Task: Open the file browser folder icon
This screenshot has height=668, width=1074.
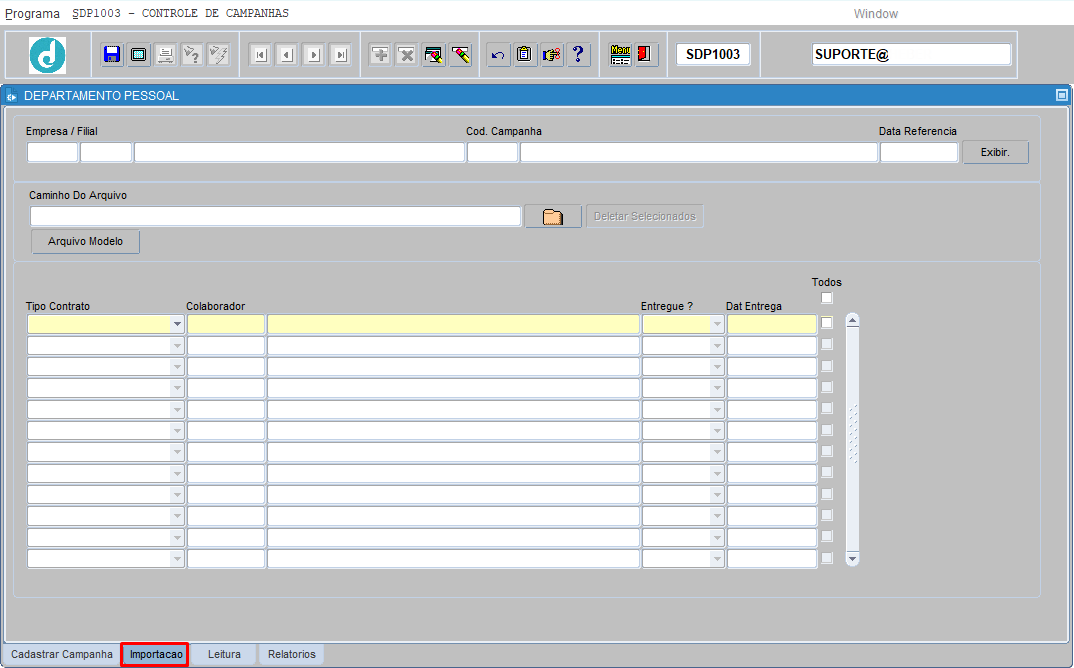Action: click(x=553, y=217)
